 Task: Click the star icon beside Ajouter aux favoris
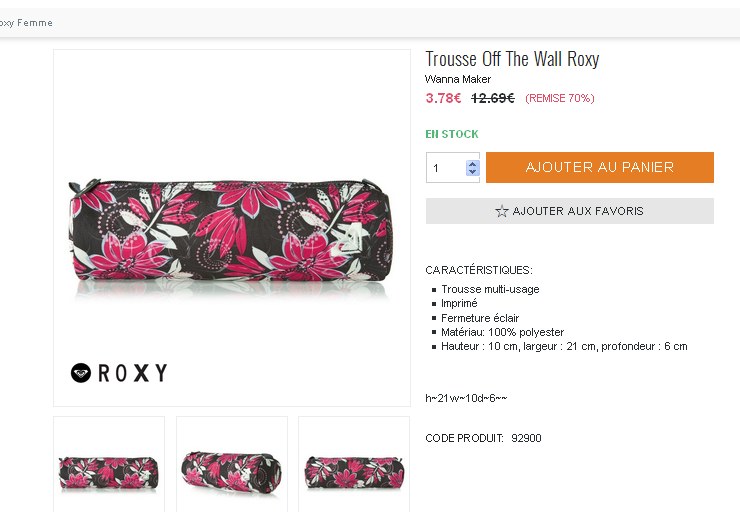pos(502,211)
